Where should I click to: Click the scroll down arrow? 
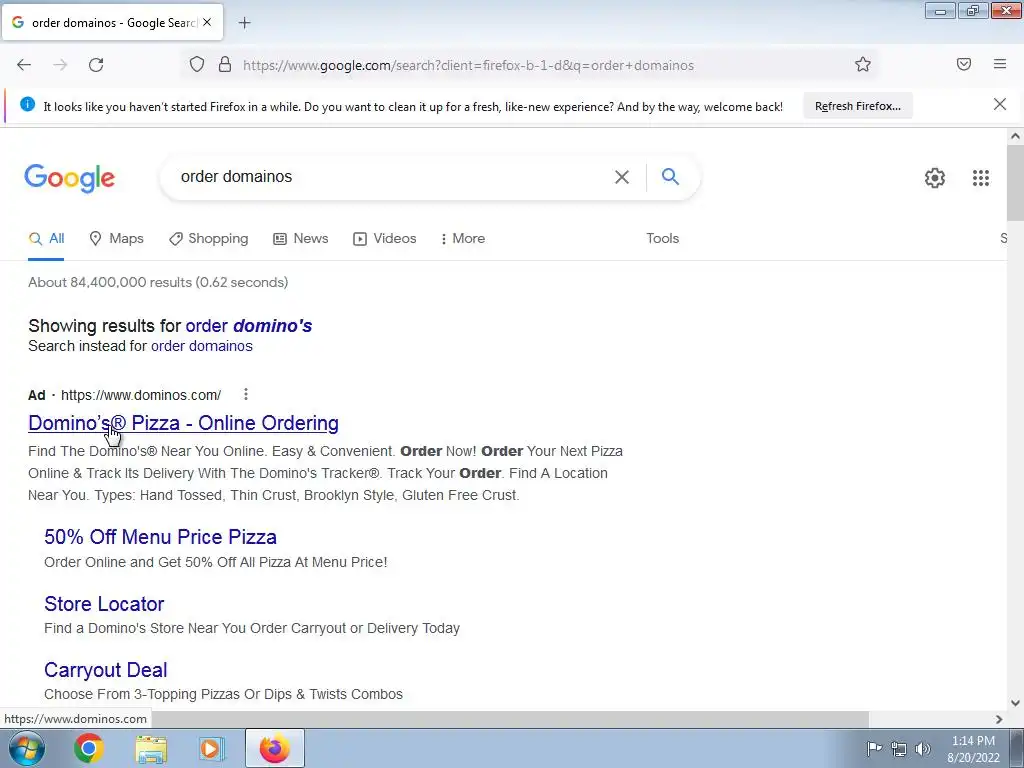1015,703
